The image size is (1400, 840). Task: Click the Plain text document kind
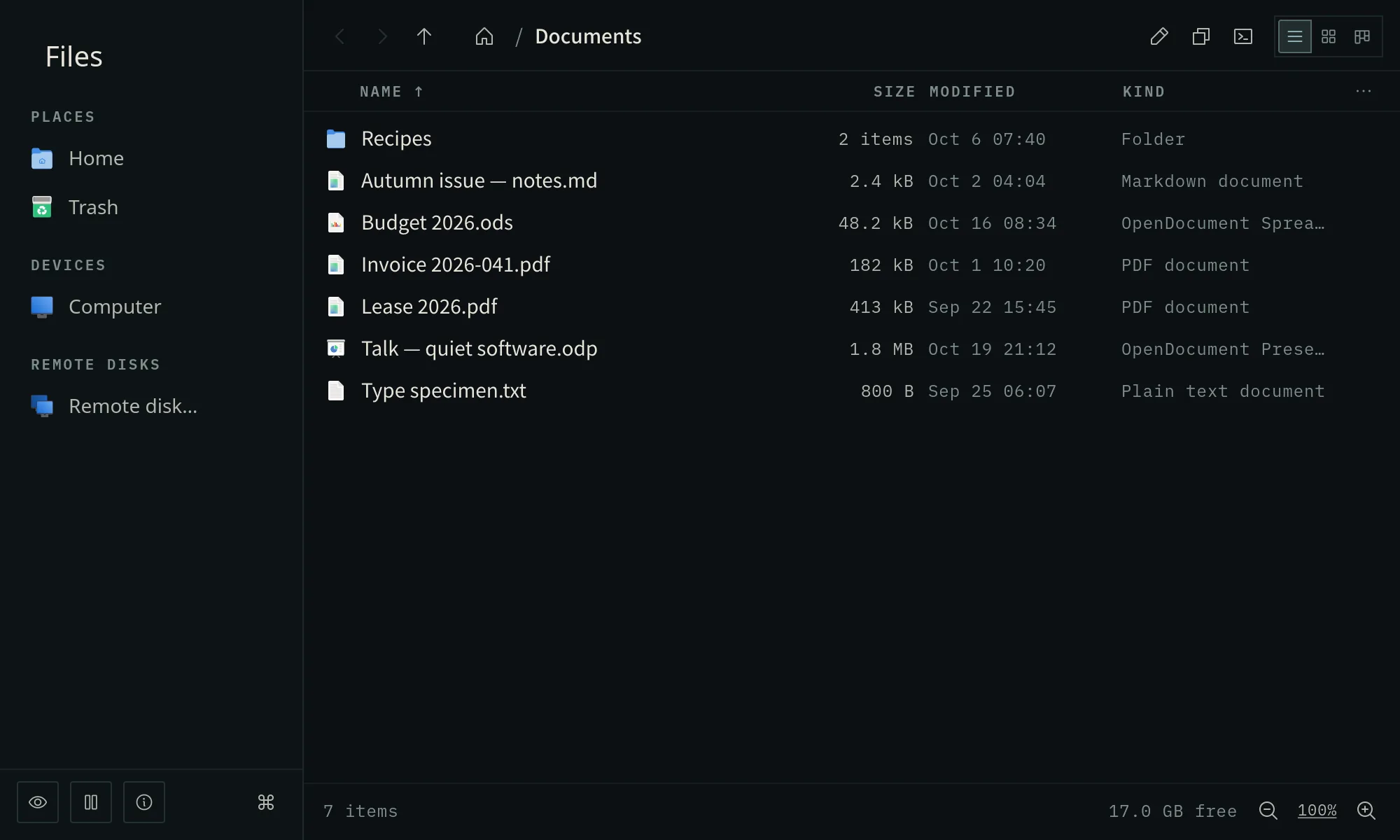tap(1223, 391)
